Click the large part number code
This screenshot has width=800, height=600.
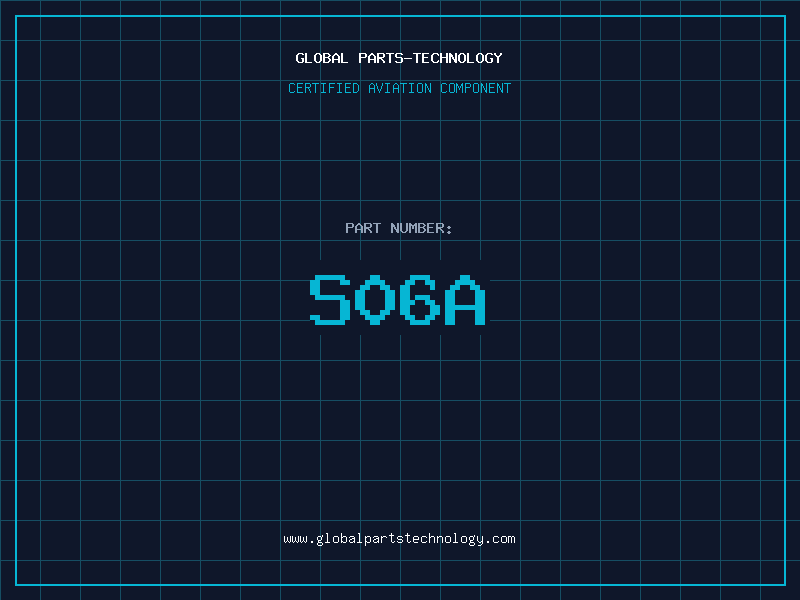click(398, 301)
